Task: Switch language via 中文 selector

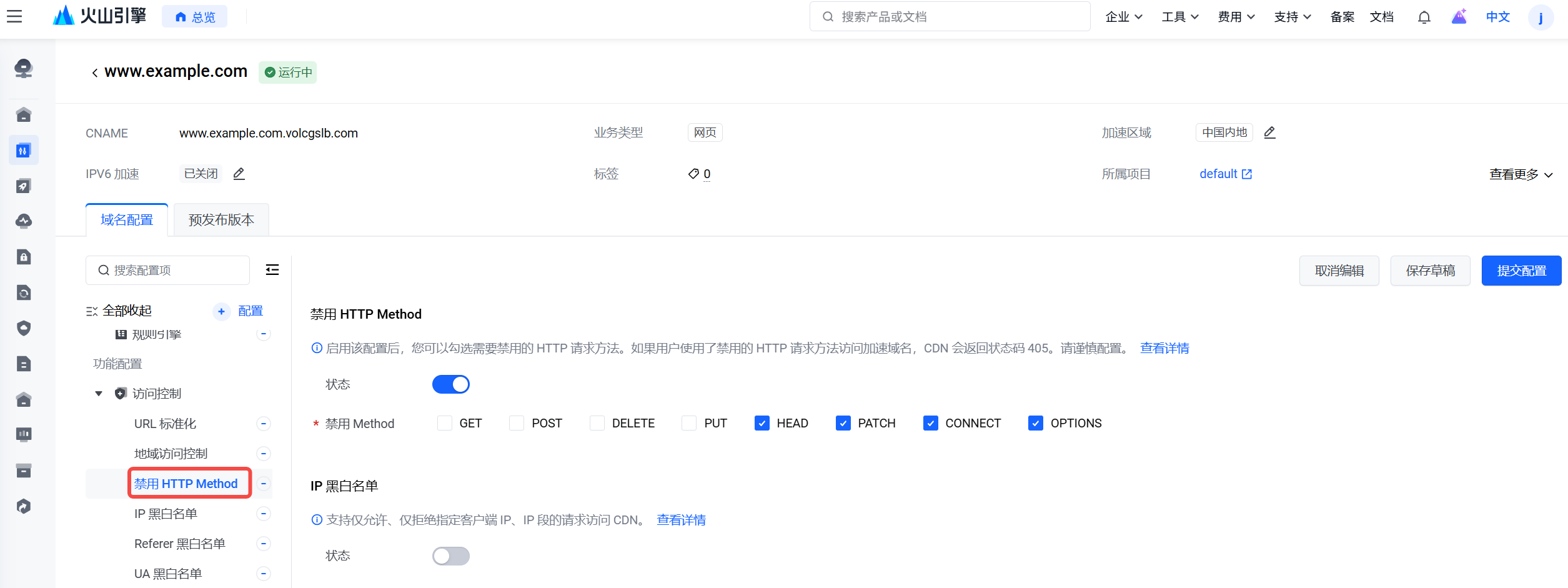Action: pyautogui.click(x=1498, y=17)
